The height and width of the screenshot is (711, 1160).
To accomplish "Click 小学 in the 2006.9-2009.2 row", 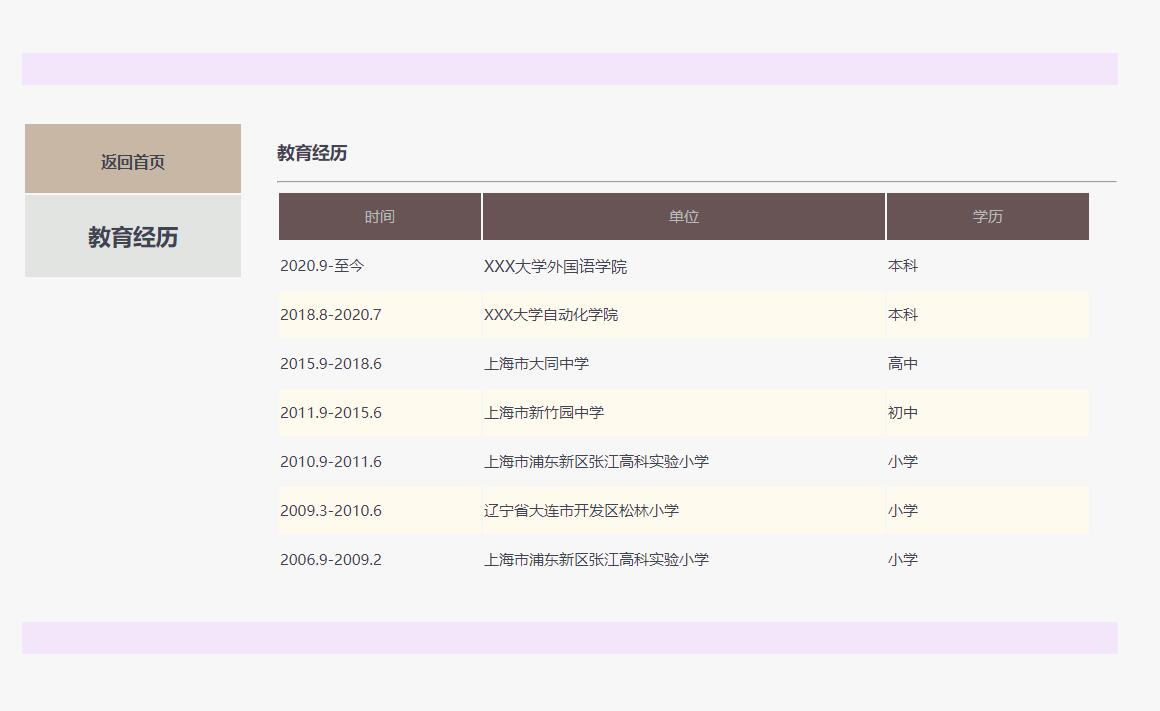I will [x=988, y=559].
